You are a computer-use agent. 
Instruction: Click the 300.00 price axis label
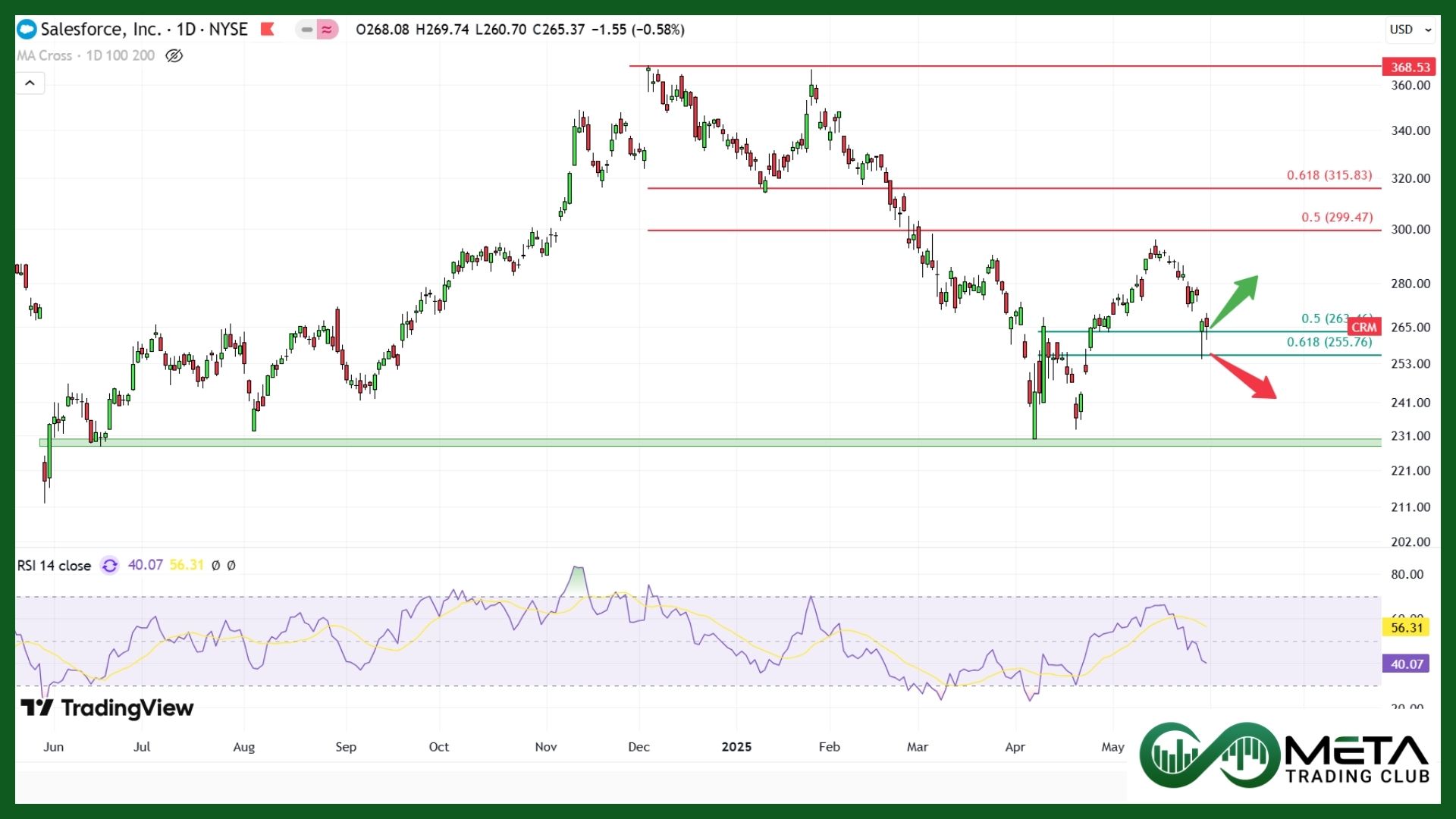[x=1410, y=229]
